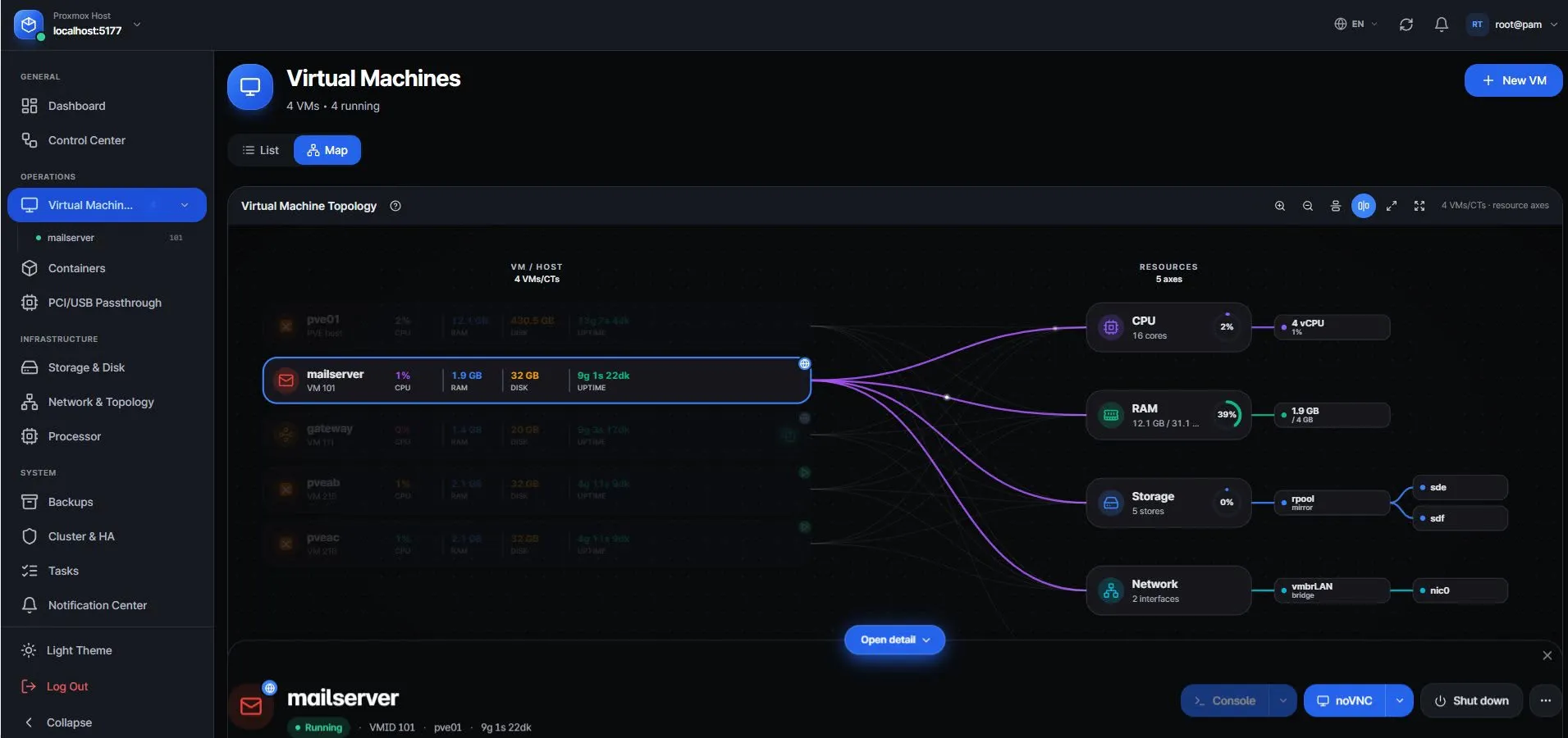Expand the Proxmox Host selector chevron
1568x738 pixels.
[137, 24]
